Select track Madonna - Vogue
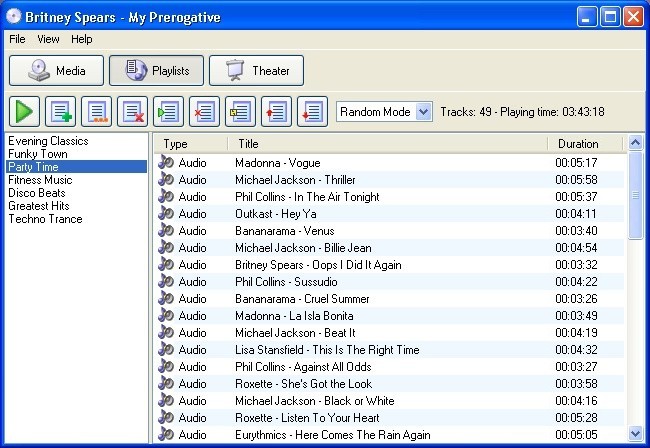Screen dimensions: 650x448 pyautogui.click(x=276, y=163)
